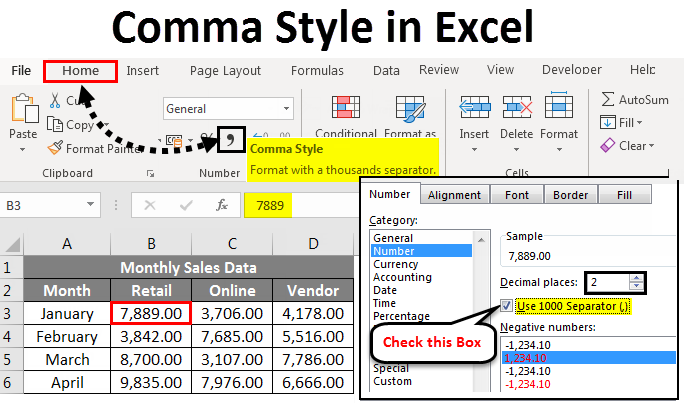Open the Review ribbon tab
684x403 pixels.
pos(439,70)
